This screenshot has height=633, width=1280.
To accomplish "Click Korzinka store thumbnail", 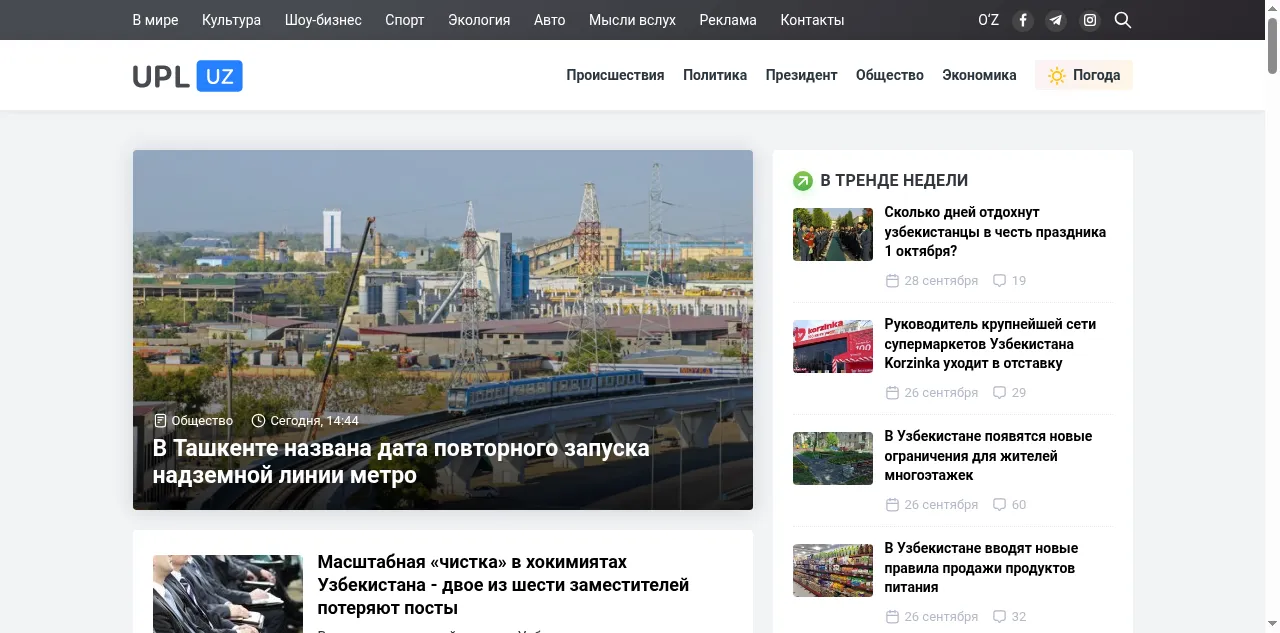I will click(x=833, y=346).
